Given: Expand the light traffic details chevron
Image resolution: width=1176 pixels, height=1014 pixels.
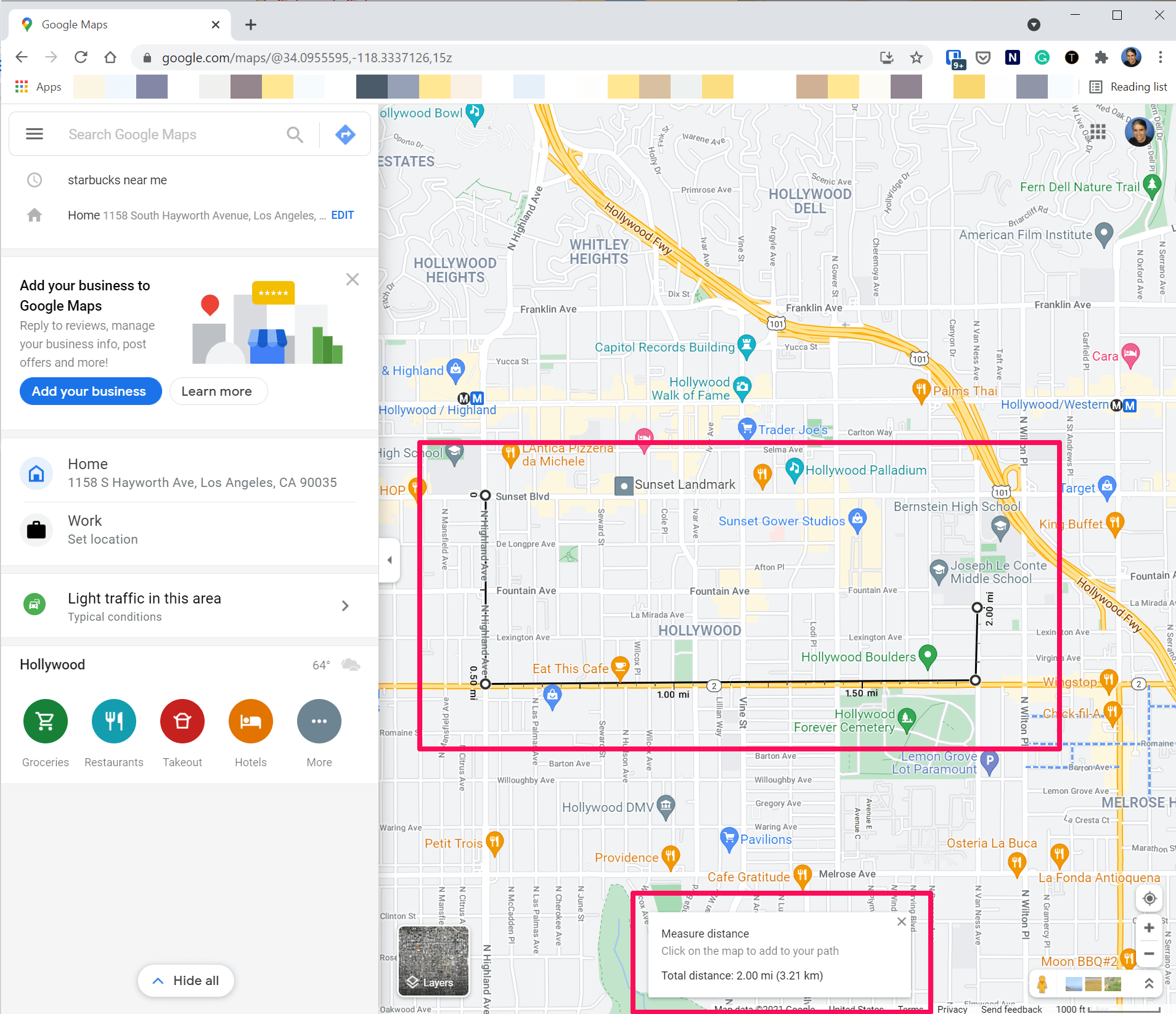Looking at the screenshot, I should click(x=345, y=606).
